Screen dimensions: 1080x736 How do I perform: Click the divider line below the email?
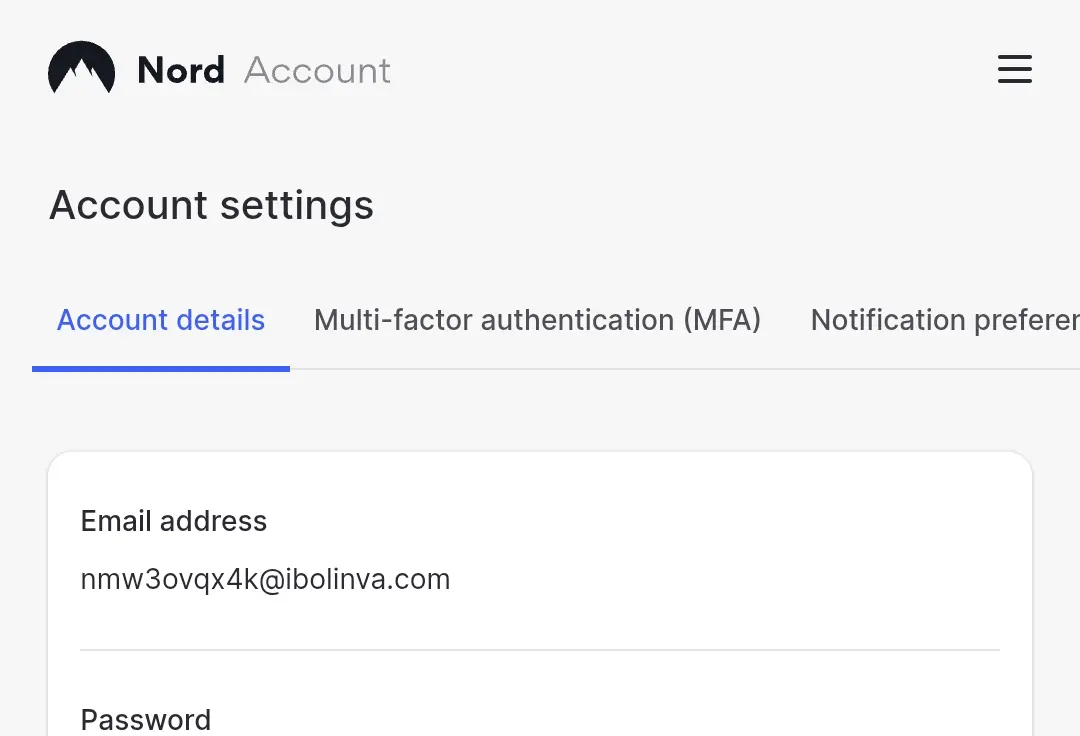(540, 649)
